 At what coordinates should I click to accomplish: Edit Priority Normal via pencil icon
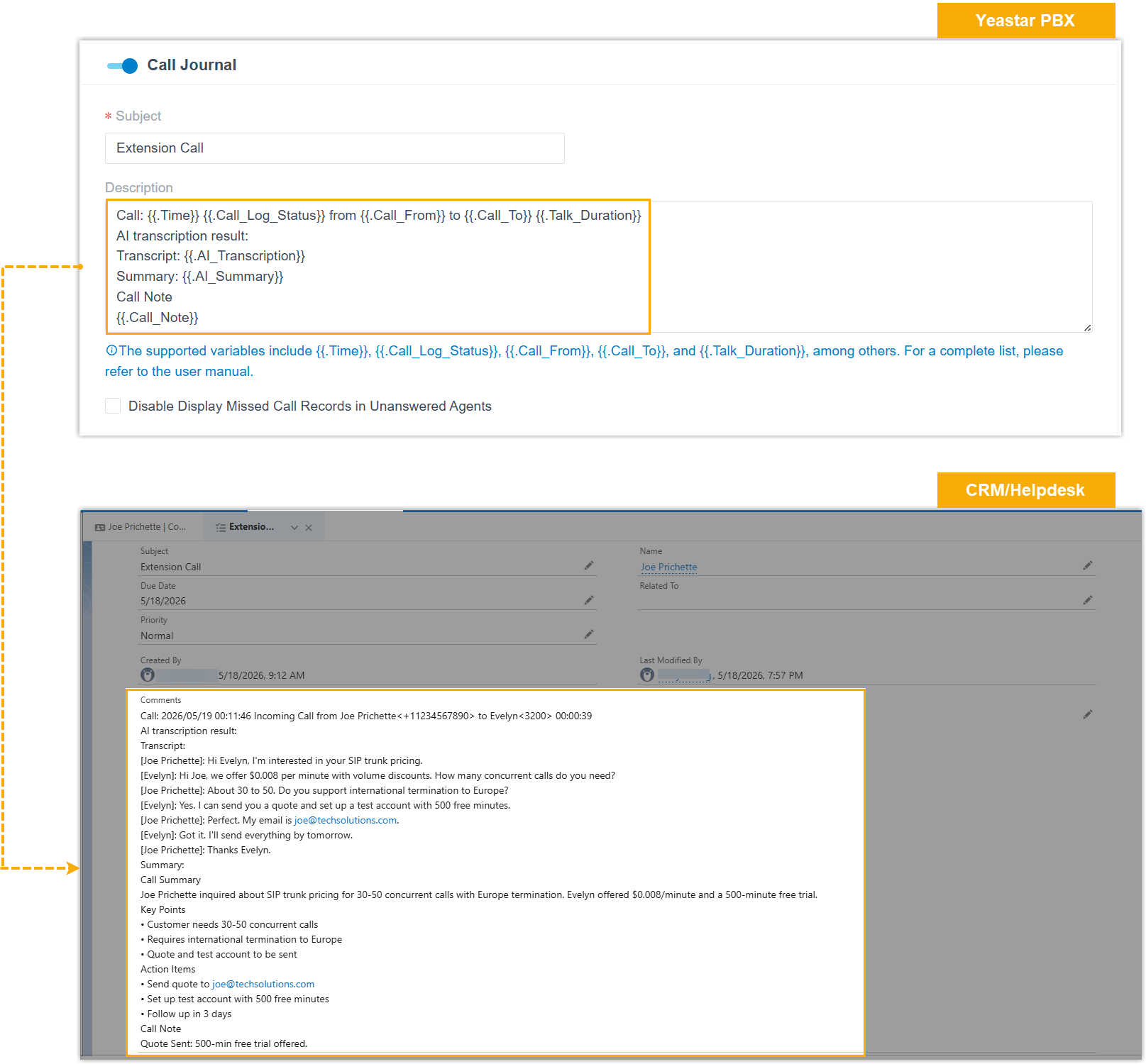tap(589, 634)
